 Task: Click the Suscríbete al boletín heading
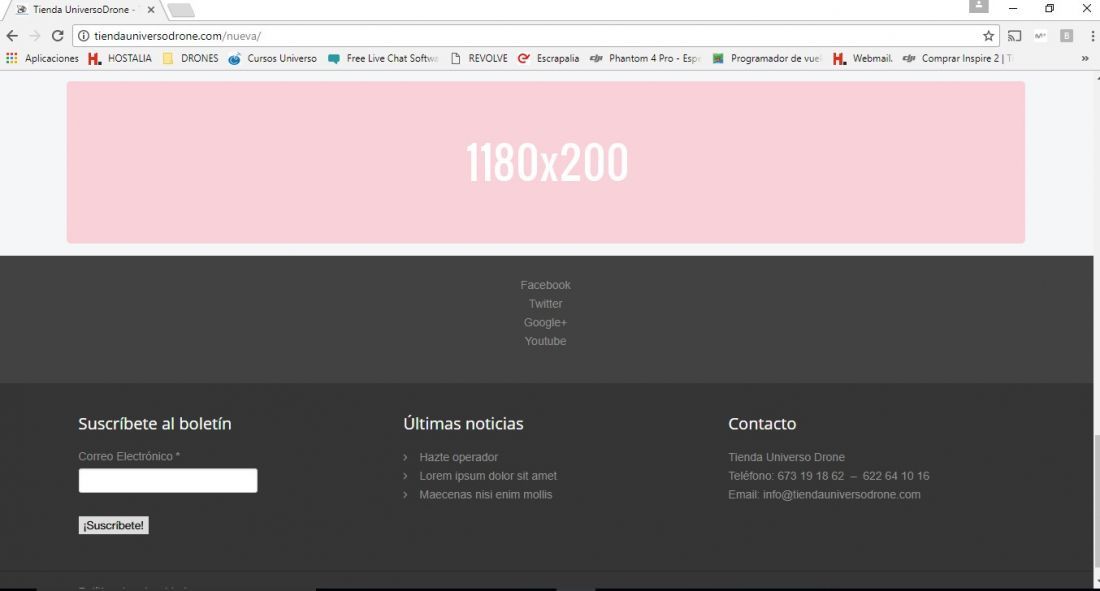coord(155,424)
